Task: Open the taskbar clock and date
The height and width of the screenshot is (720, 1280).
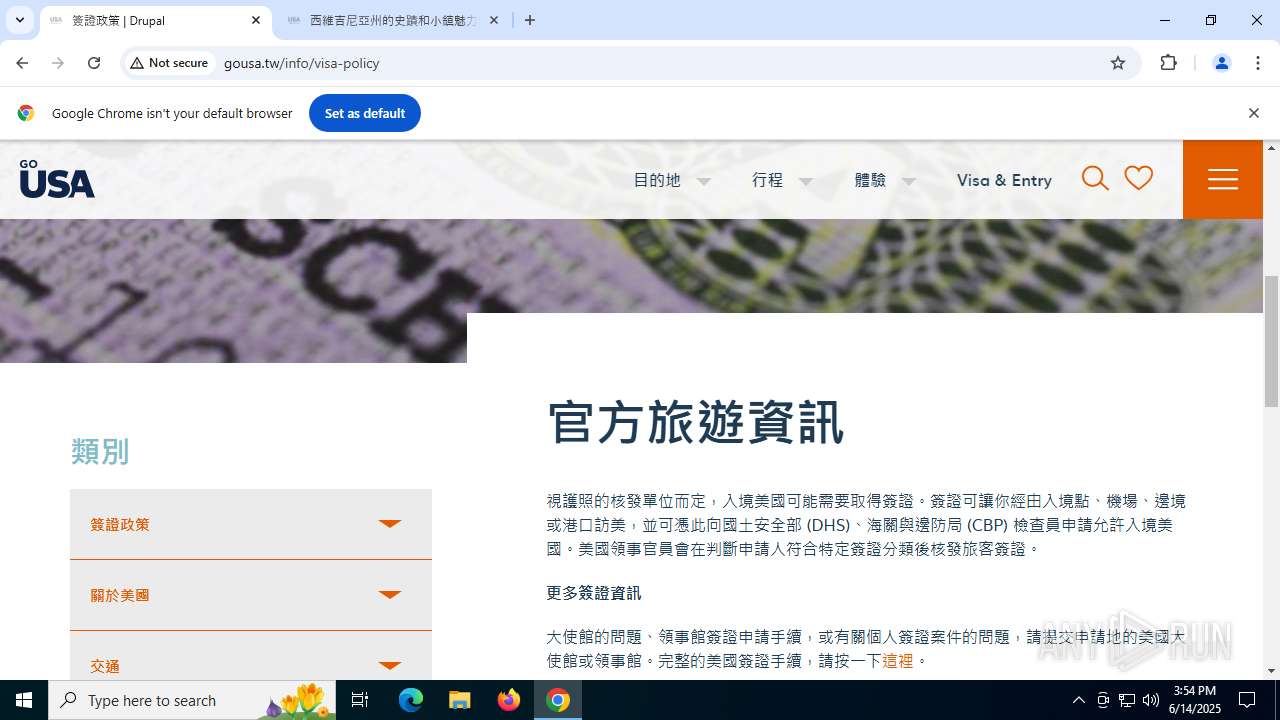Action: [1195, 700]
